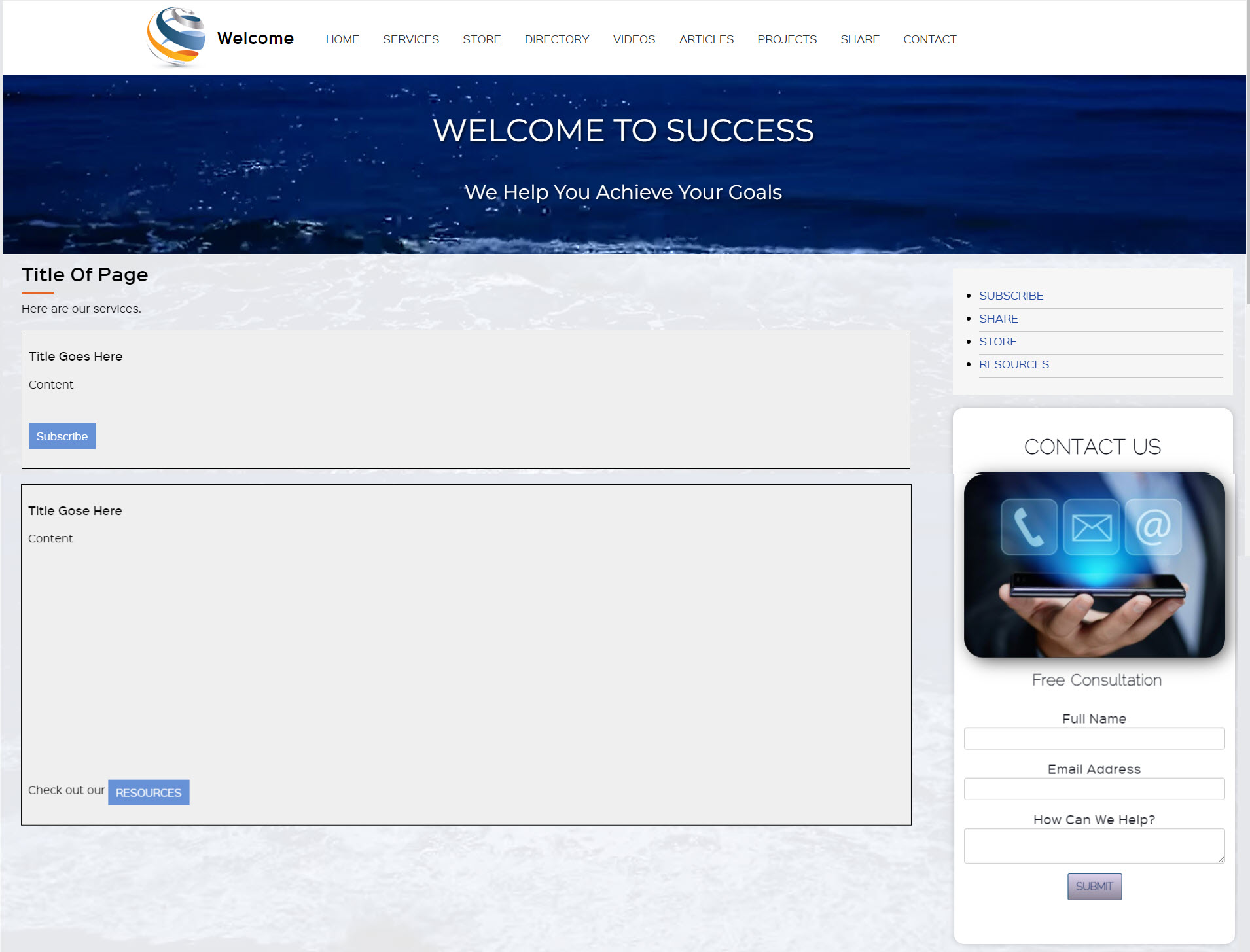Image resolution: width=1250 pixels, height=952 pixels.
Task: Click the blue Subscribe button
Action: 62,436
